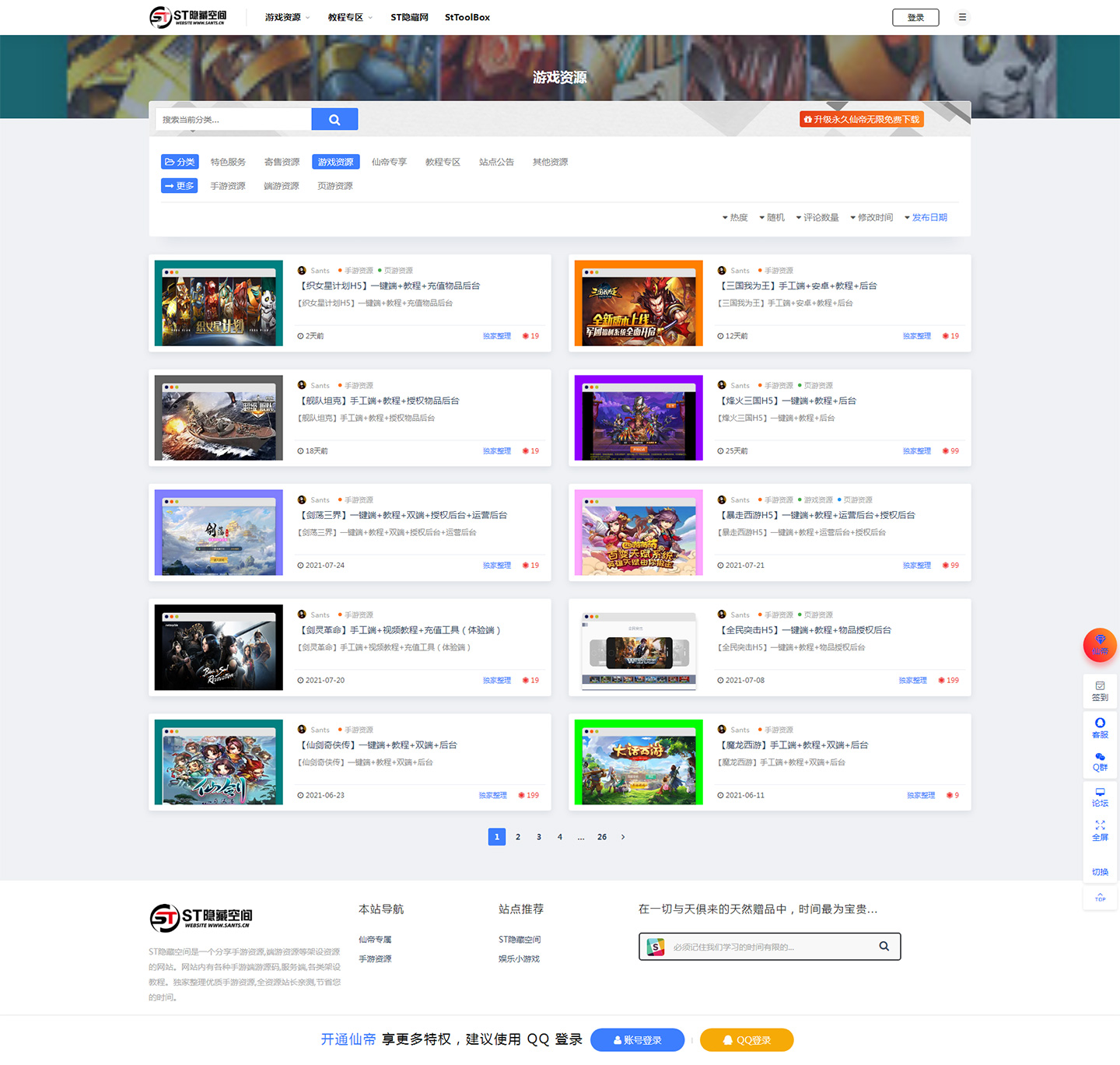This screenshot has height=1065, width=1120.
Task: Click blue 分类 category label
Action: click(x=180, y=162)
